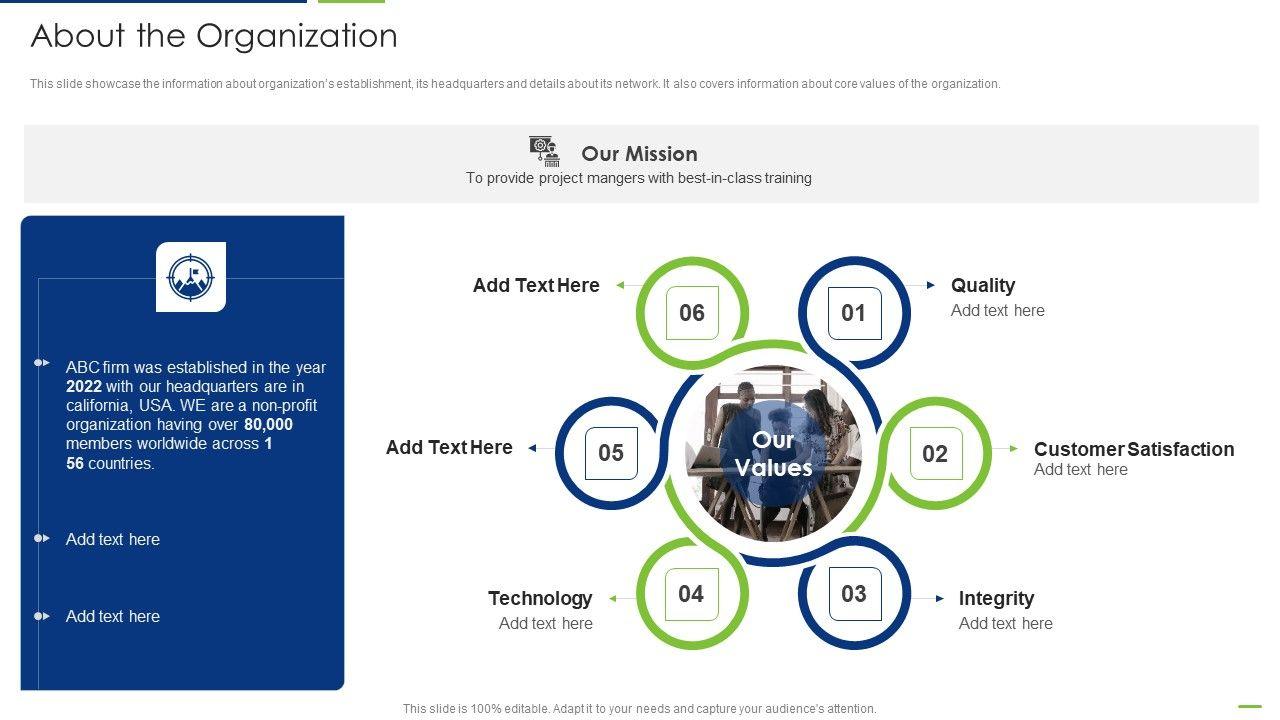Select the target flag icon in blue panel
The height and width of the screenshot is (720, 1280).
tap(191, 277)
